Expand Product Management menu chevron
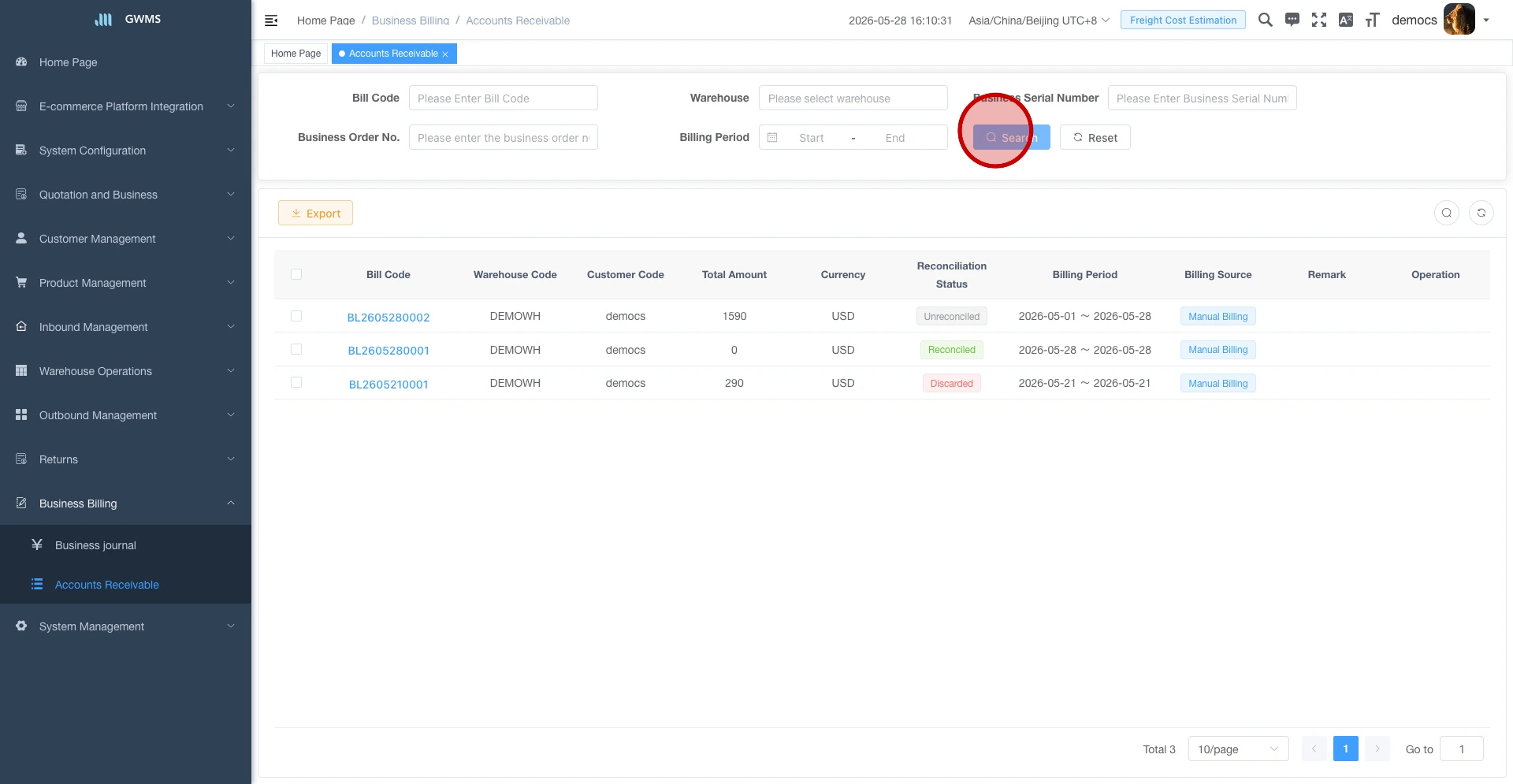The height and width of the screenshot is (784, 1513). (x=231, y=282)
